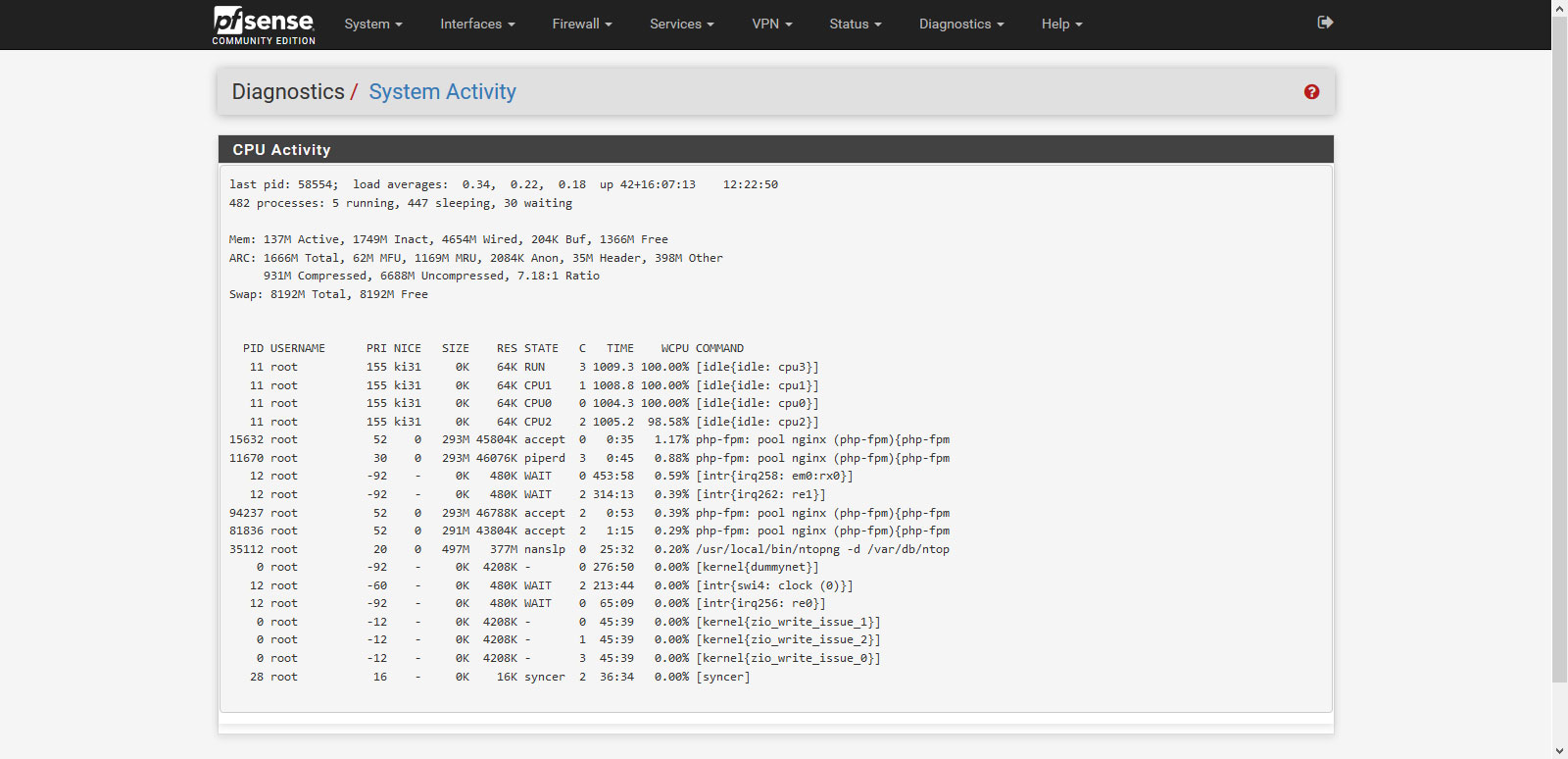Open the System menu
1568x759 pixels.
(373, 25)
